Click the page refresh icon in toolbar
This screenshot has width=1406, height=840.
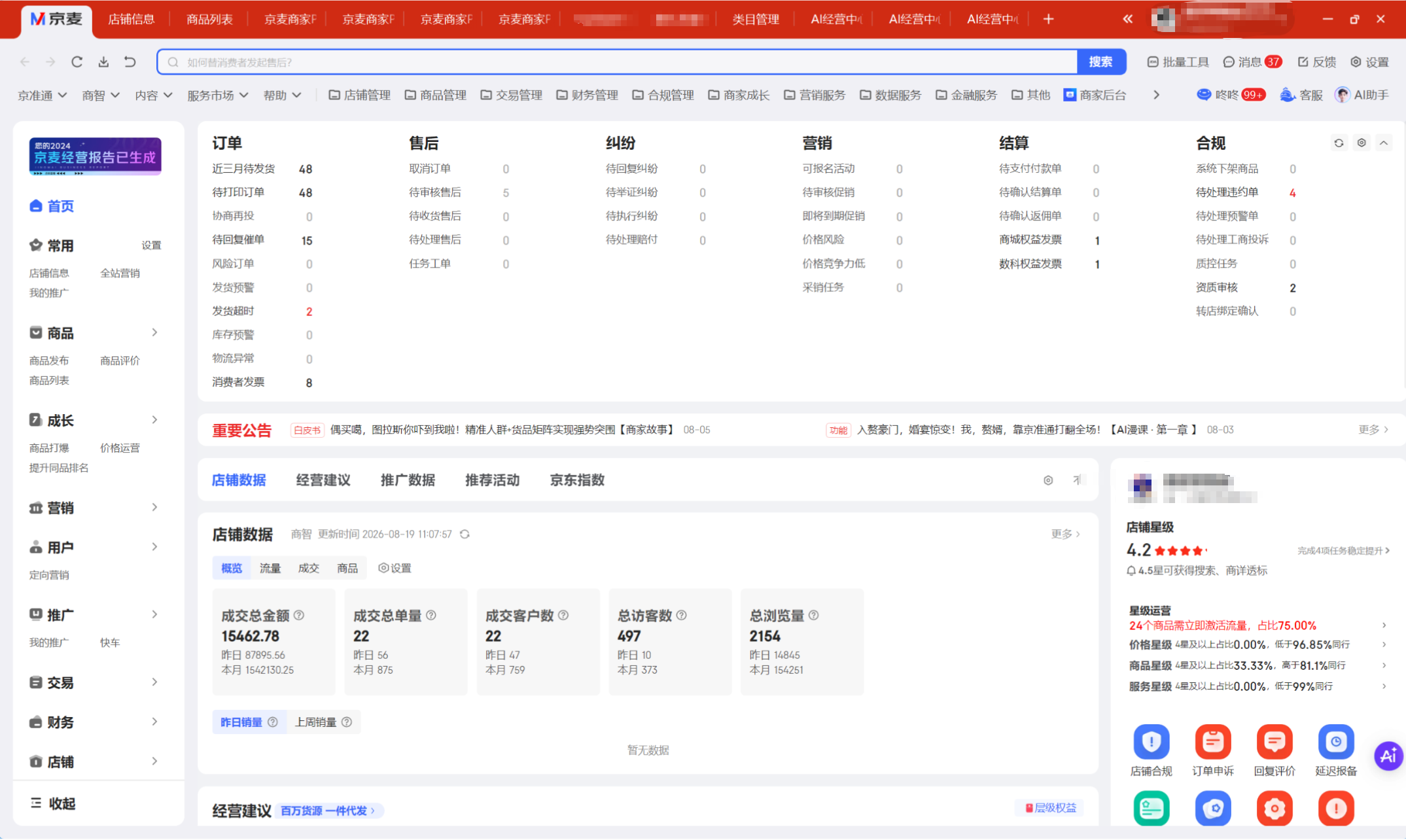pos(77,61)
